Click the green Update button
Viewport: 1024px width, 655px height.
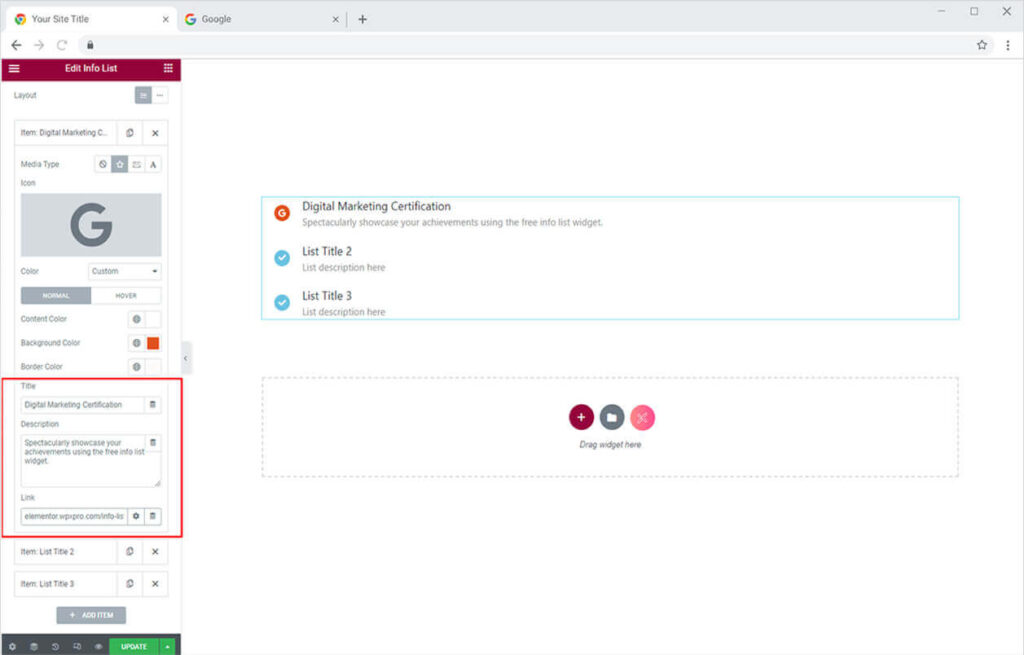[133, 646]
